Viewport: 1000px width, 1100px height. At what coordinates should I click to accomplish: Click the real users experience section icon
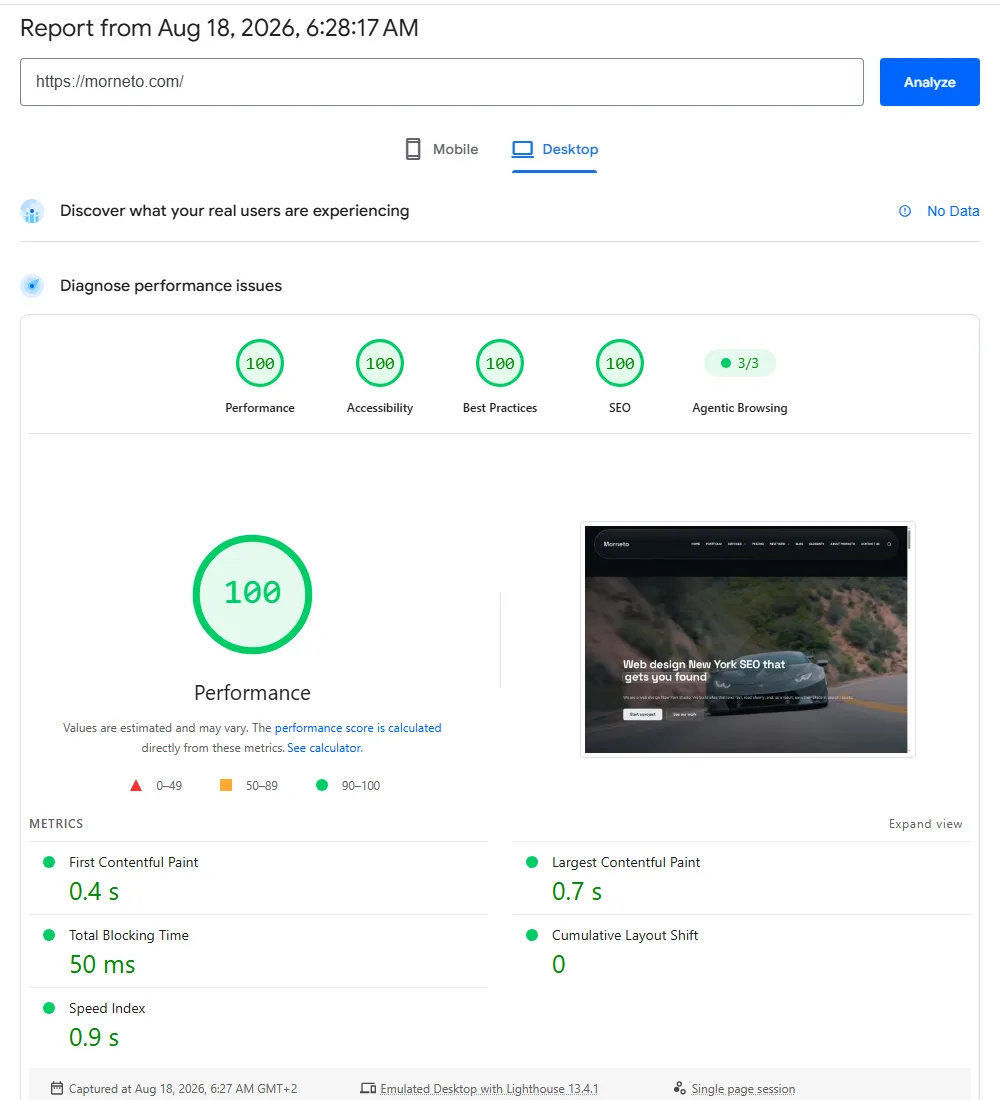32,211
